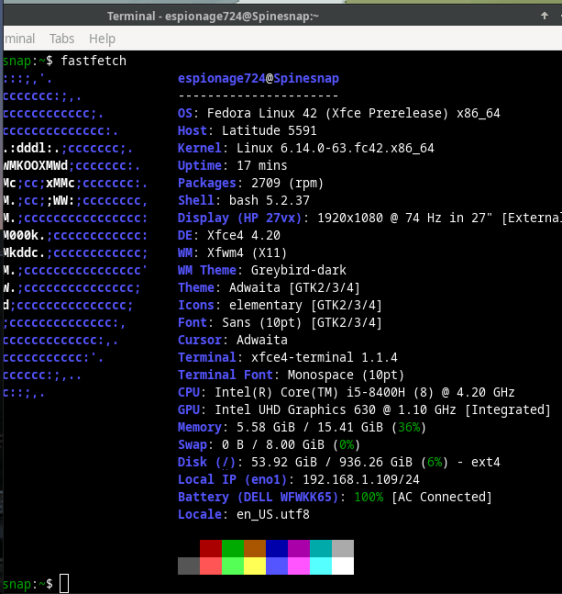This screenshot has width=562, height=594.
Task: Click the 'Display (HP 27vx)' label
Action: point(240,218)
